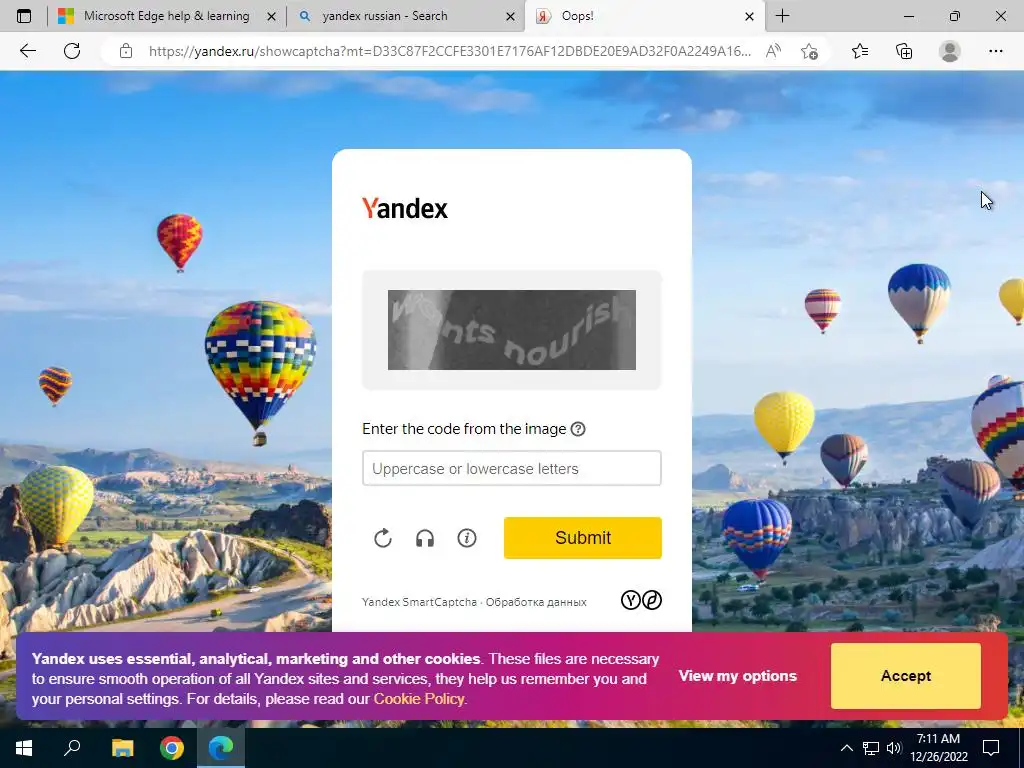
Task: Click help question mark beside image label
Action: pyautogui.click(x=578, y=429)
